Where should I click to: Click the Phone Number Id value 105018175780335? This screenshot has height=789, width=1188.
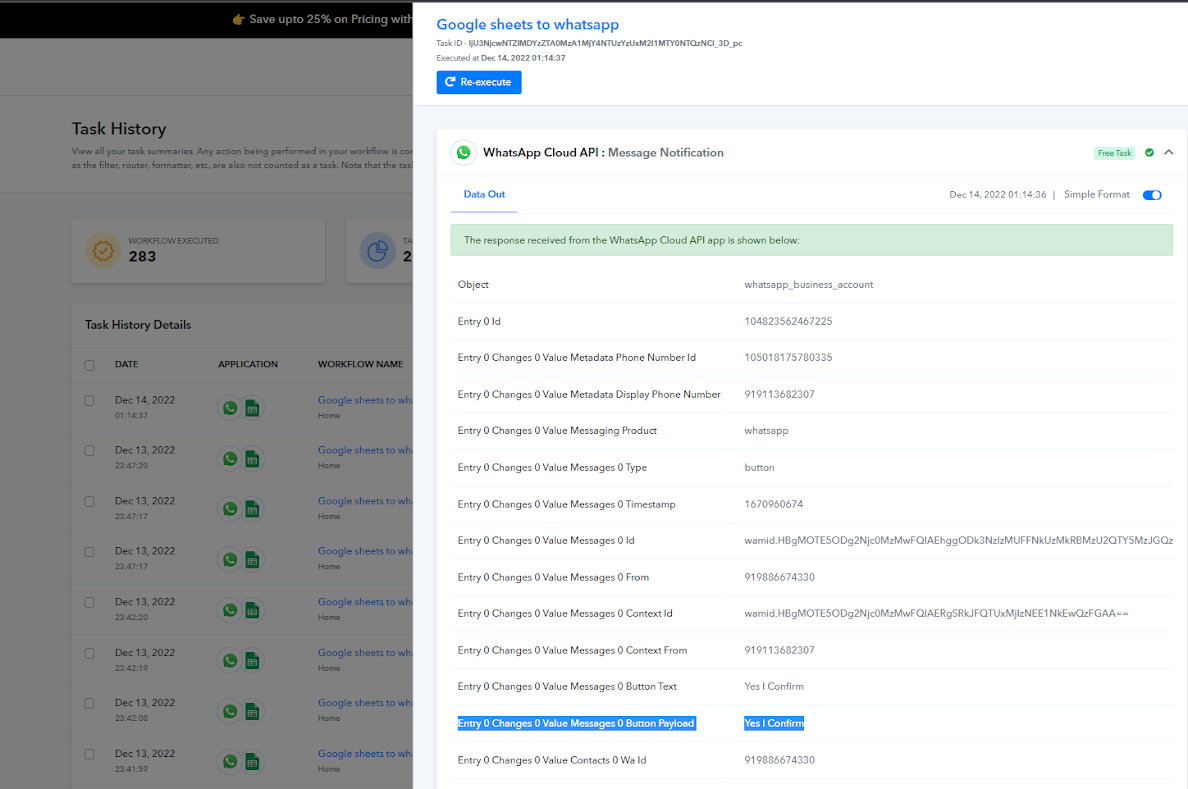coord(788,358)
